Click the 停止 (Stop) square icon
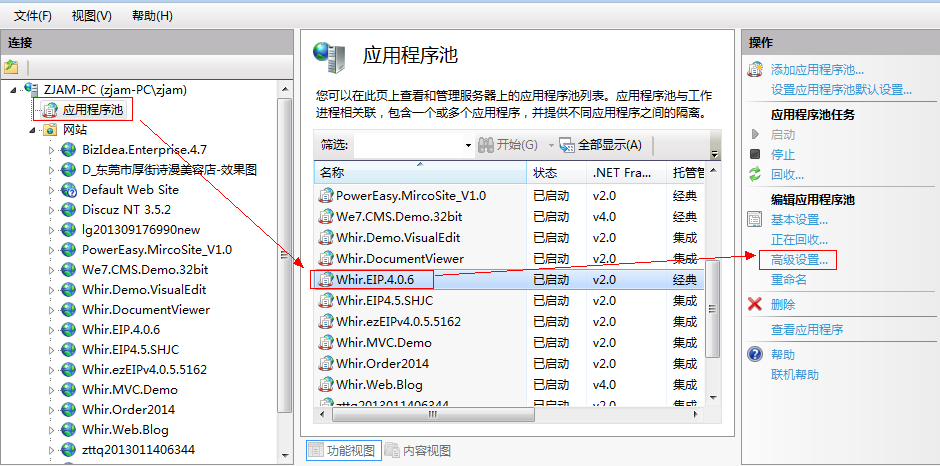940x466 pixels. [x=756, y=154]
